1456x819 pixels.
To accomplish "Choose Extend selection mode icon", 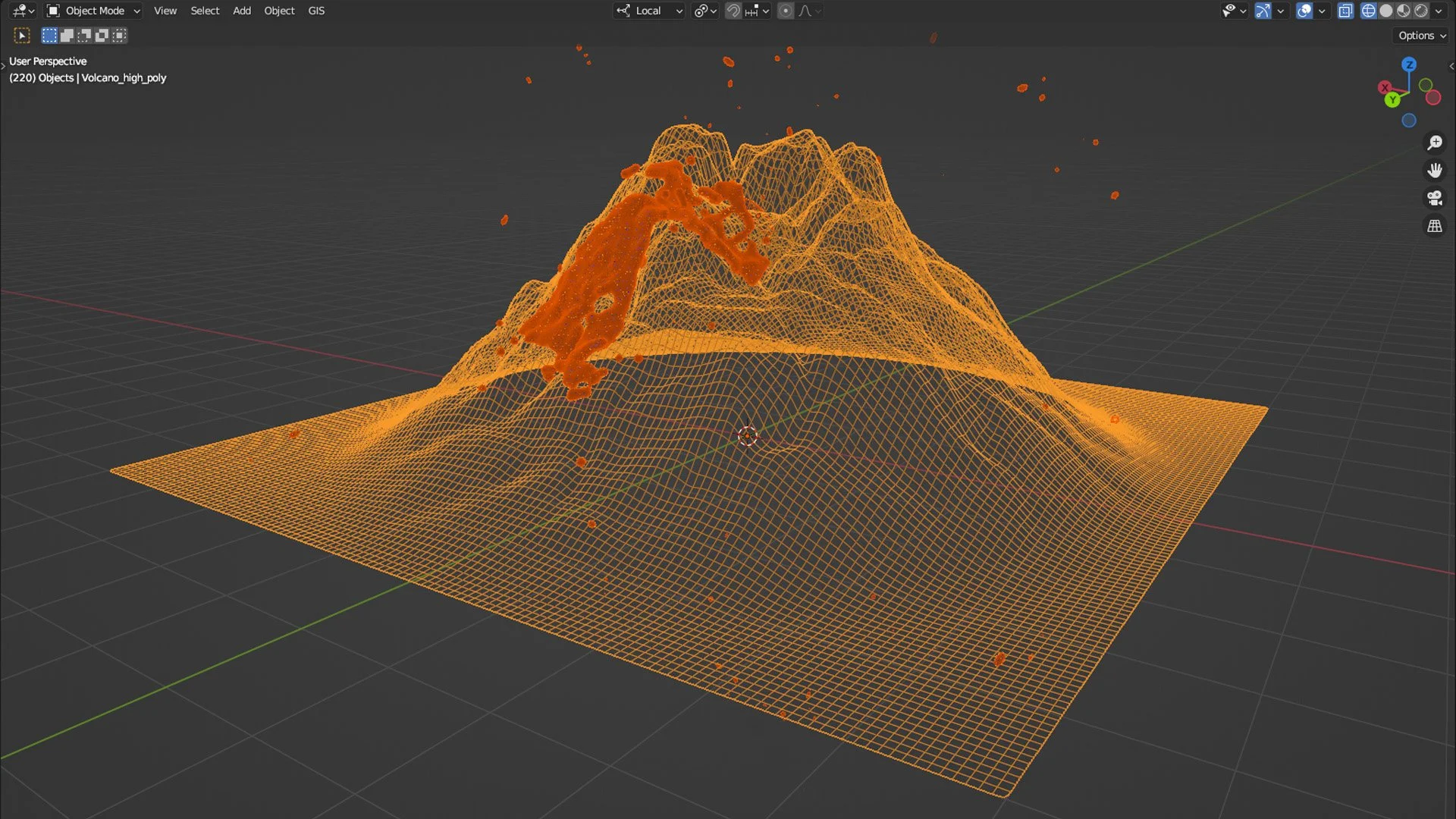I will [67, 36].
